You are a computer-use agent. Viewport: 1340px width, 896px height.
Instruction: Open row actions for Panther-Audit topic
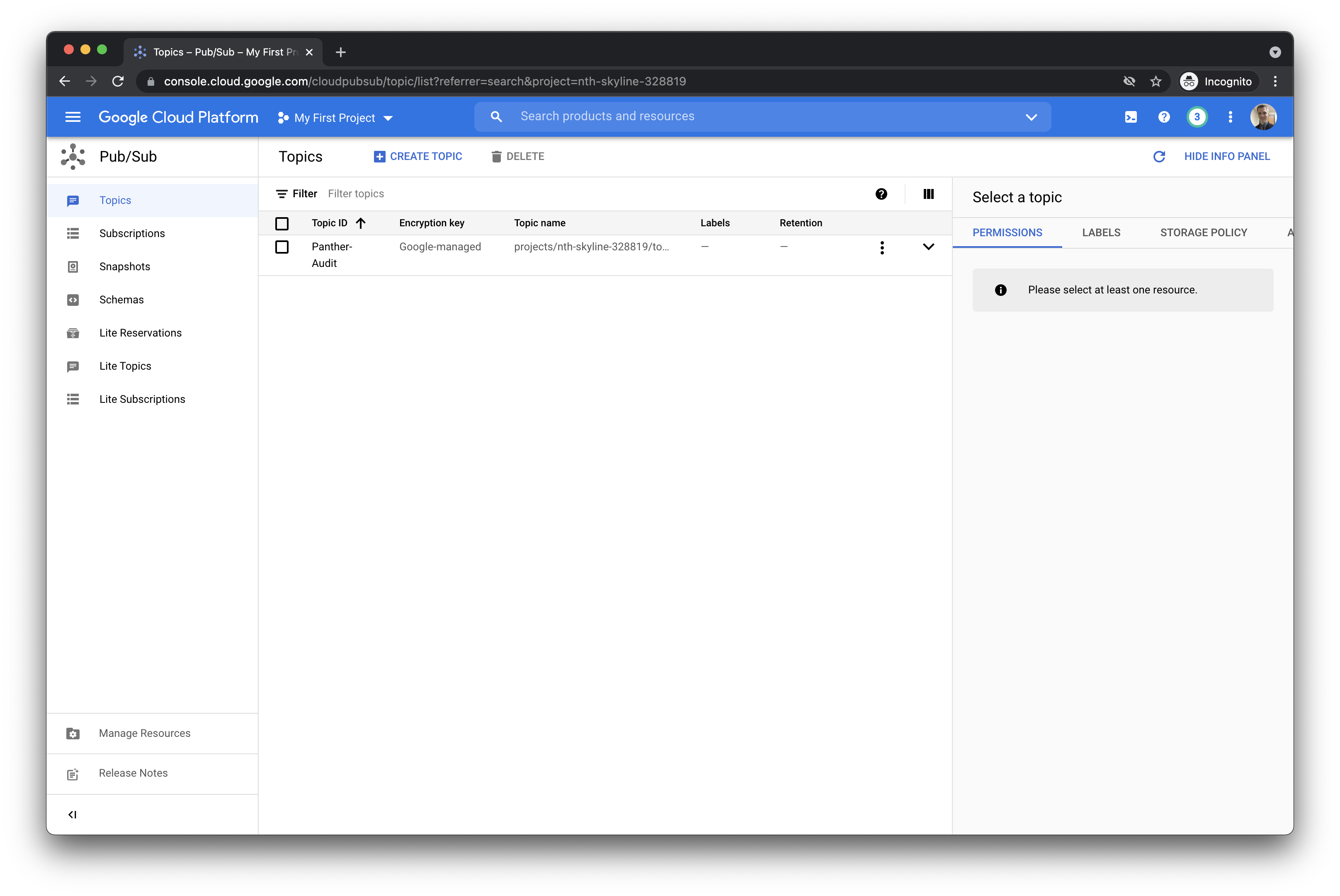pyautogui.click(x=882, y=248)
